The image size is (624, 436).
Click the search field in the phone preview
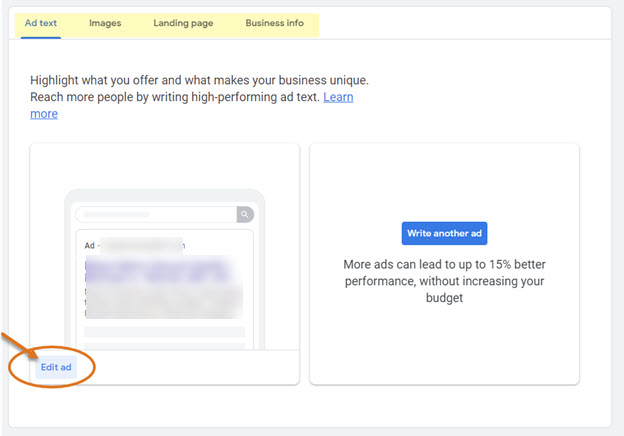click(x=155, y=214)
